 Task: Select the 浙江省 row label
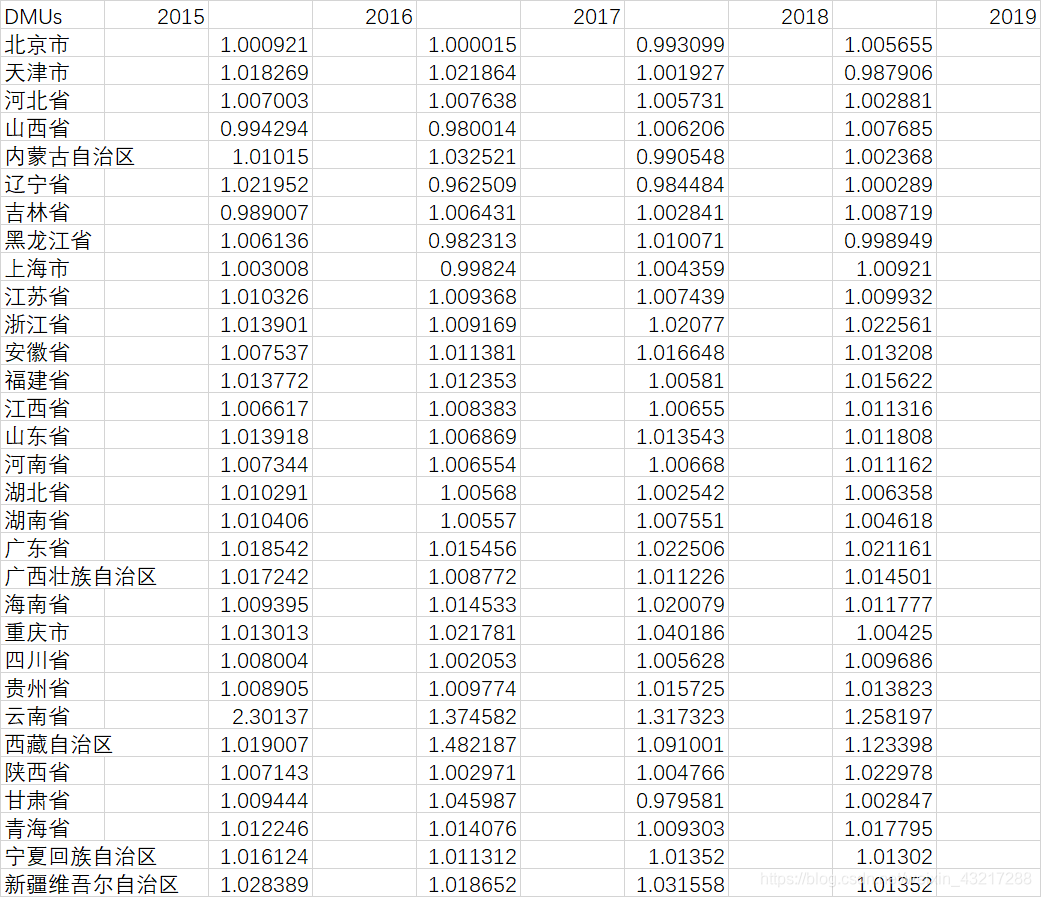coord(52,323)
